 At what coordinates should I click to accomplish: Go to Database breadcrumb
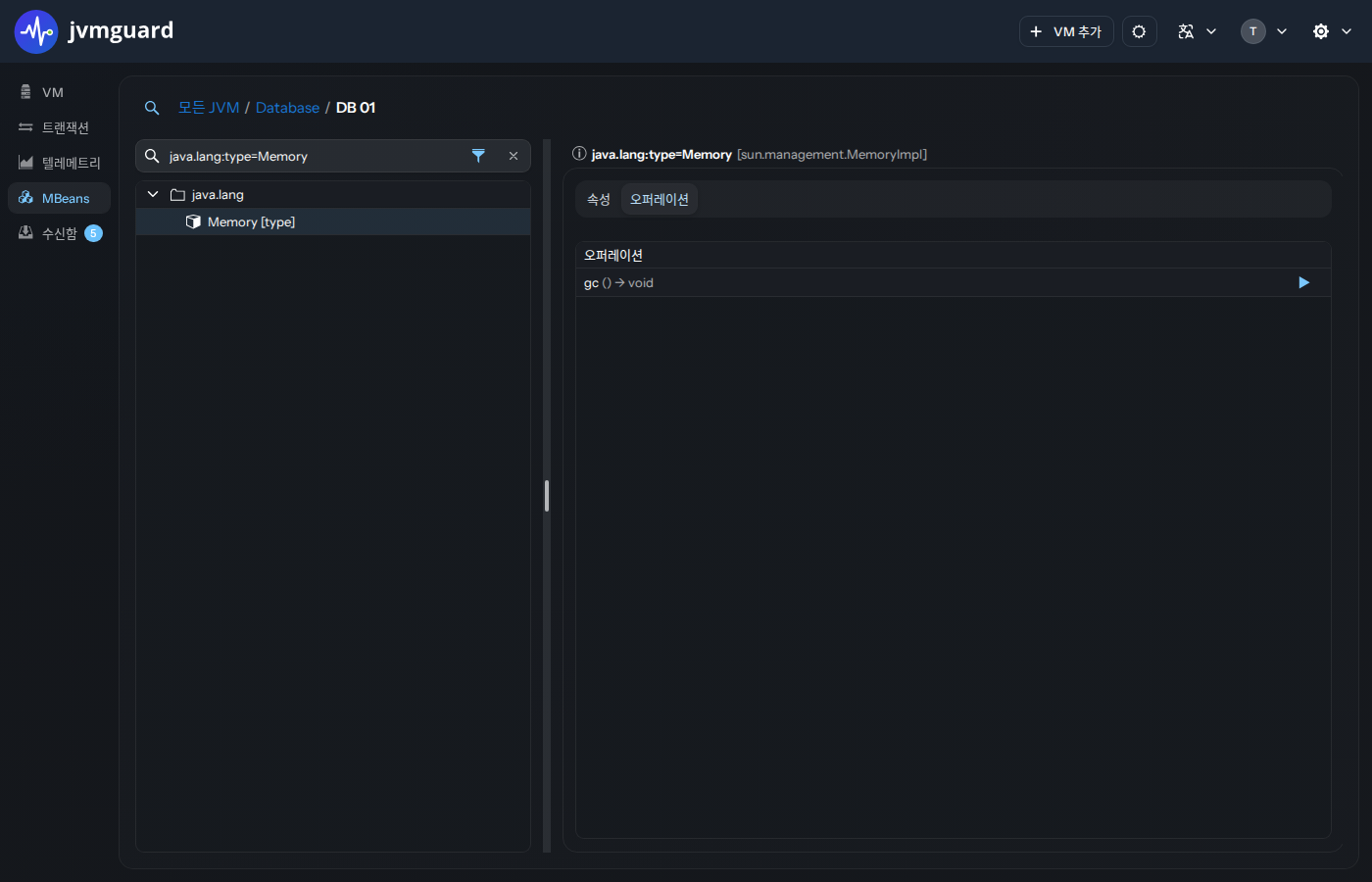click(x=287, y=108)
